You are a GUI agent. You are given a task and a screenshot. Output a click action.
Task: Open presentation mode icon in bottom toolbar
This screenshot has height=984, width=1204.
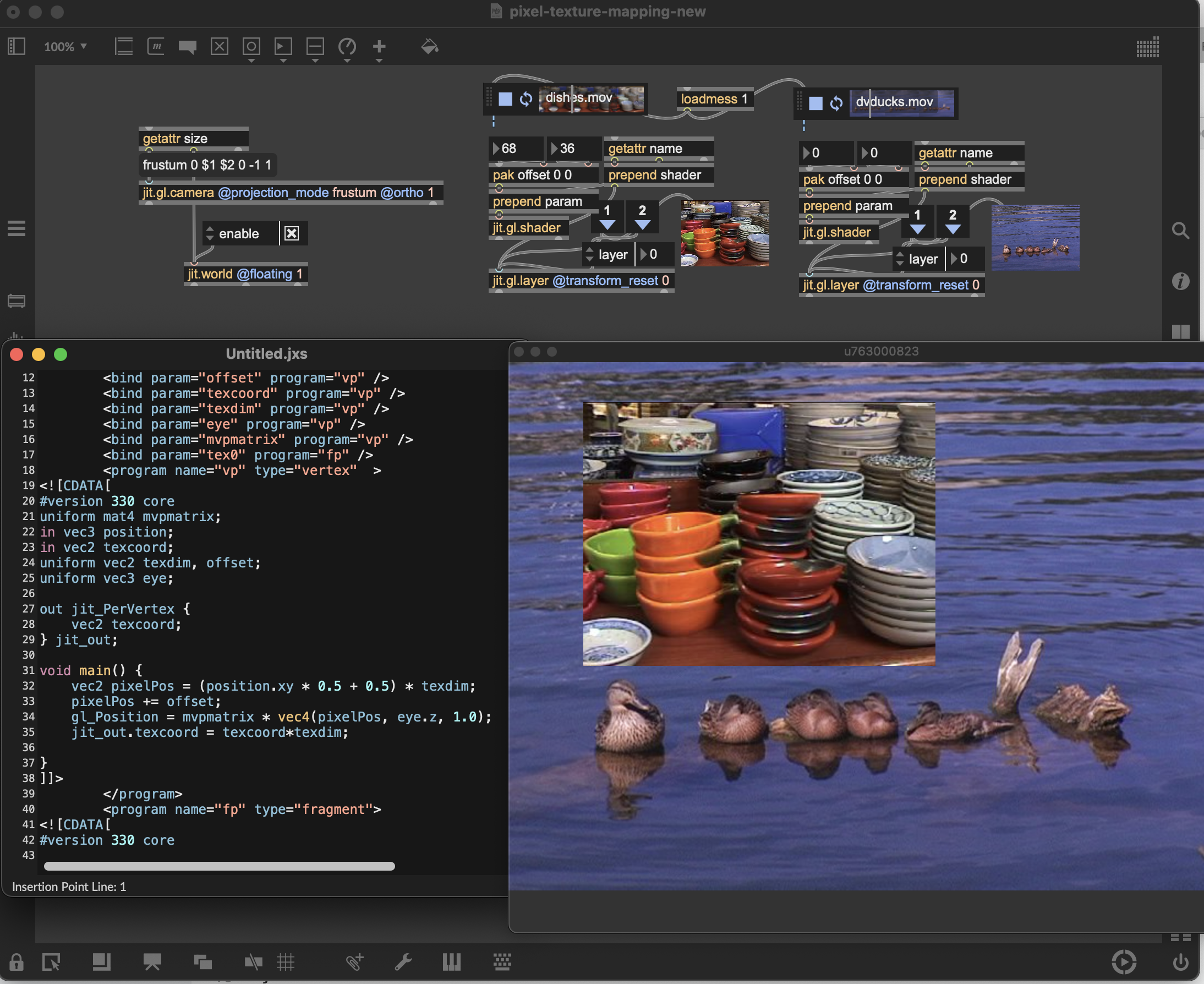pyautogui.click(x=152, y=962)
